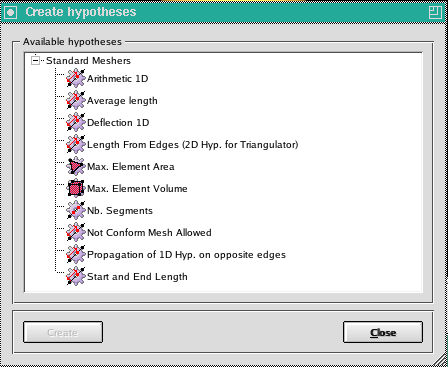Select the Standard Meshers group label

click(88, 61)
